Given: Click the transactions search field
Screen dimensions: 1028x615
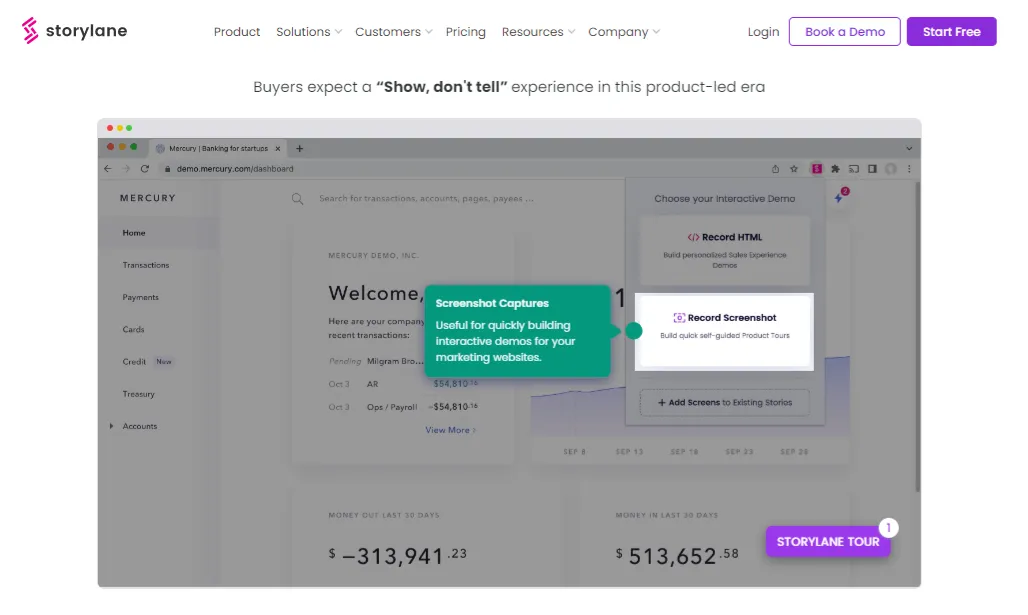Looking at the screenshot, I should (426, 199).
